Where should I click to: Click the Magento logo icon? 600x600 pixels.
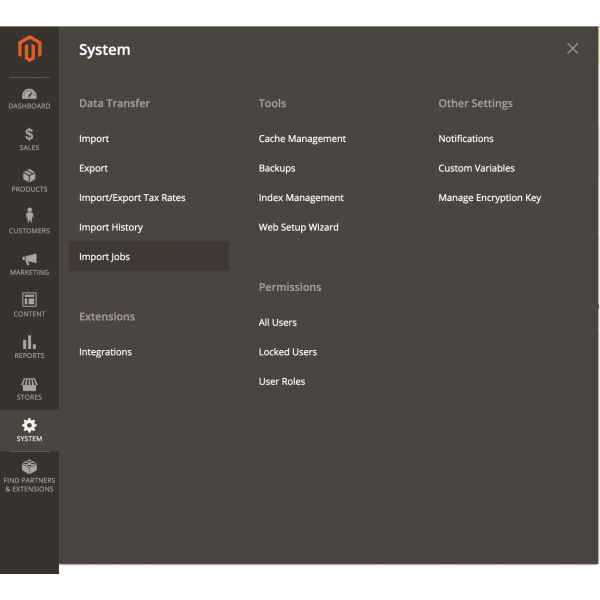click(29, 49)
